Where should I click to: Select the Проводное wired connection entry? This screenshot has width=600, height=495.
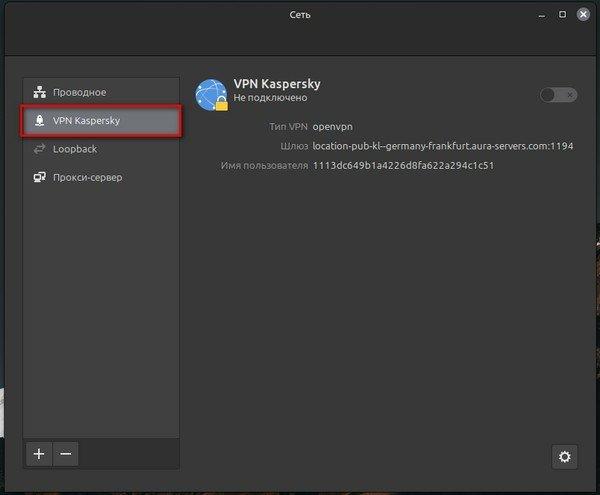click(101, 92)
